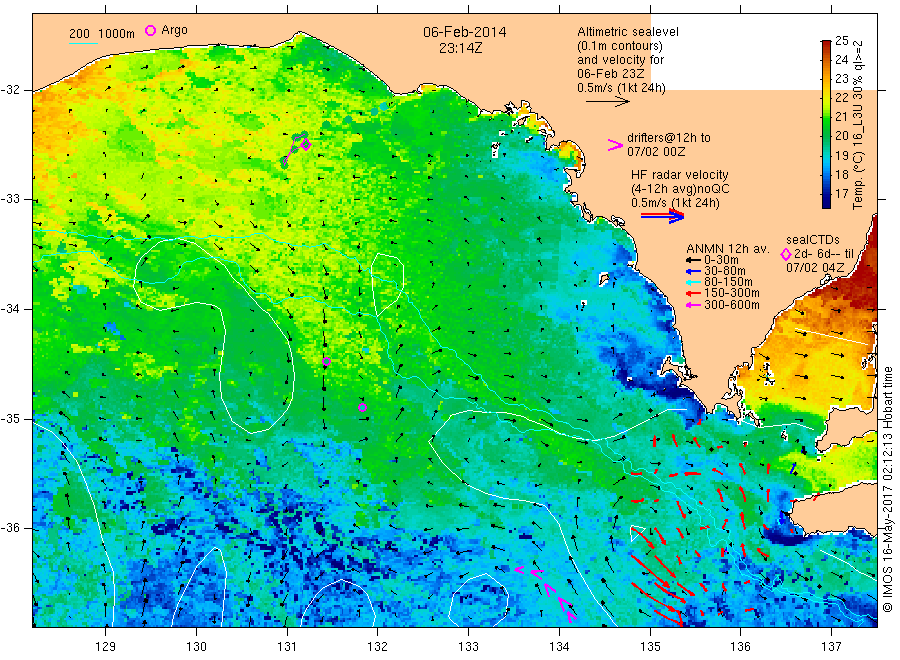Viewport: 900px width, 660px height.
Task: Click the magenta 300-600m ANMN arrow
Action: click(x=693, y=305)
